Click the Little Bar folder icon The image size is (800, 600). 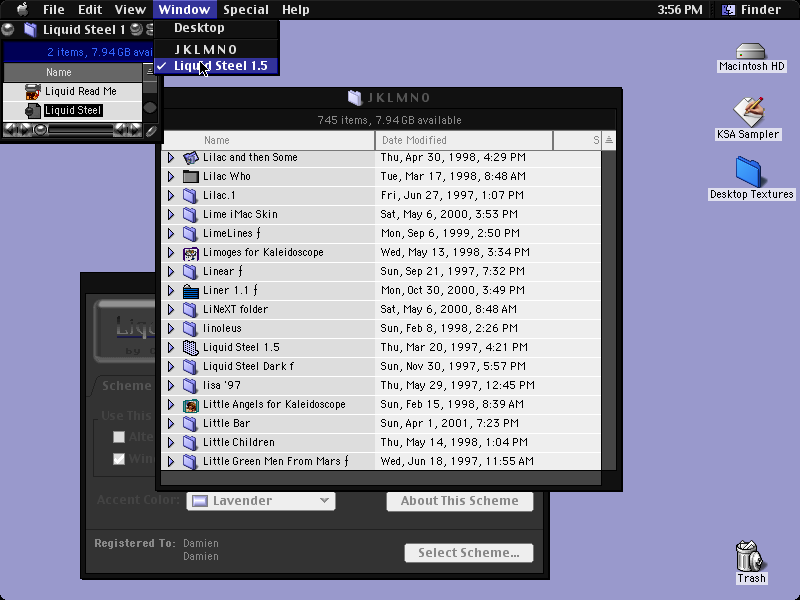[x=190, y=423]
